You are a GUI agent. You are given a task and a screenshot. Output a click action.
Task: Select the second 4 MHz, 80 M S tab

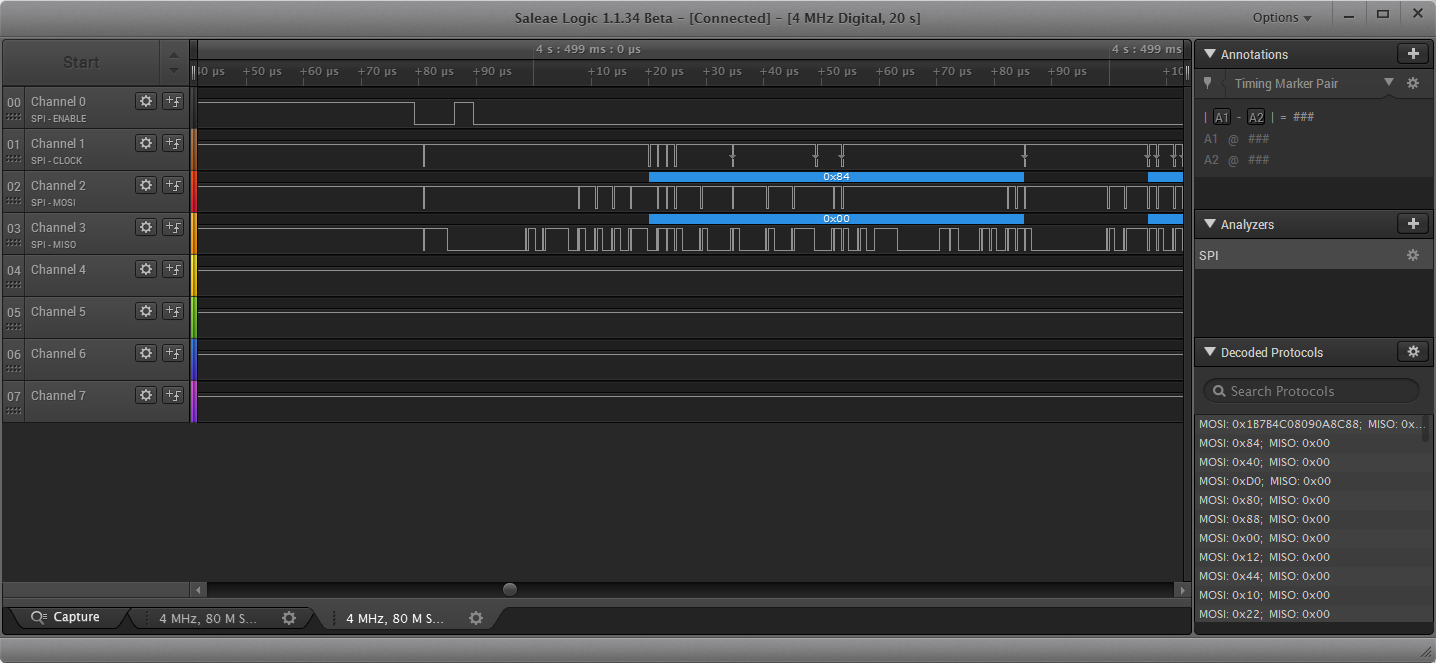395,618
